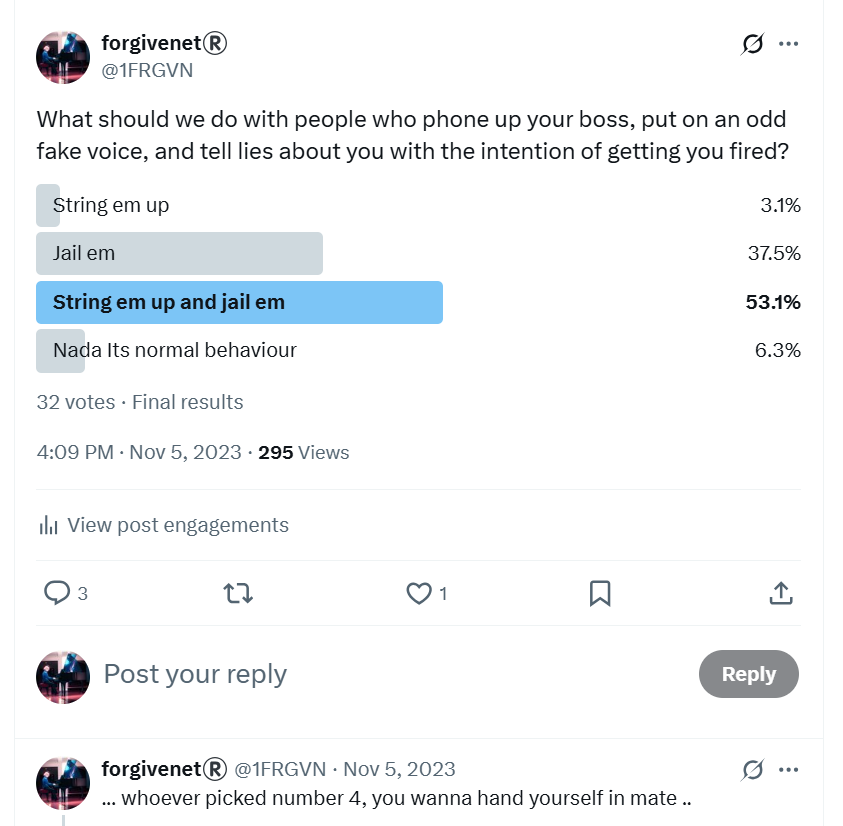Like the post with the heart icon
Screen dimensions: 843x826
419,593
